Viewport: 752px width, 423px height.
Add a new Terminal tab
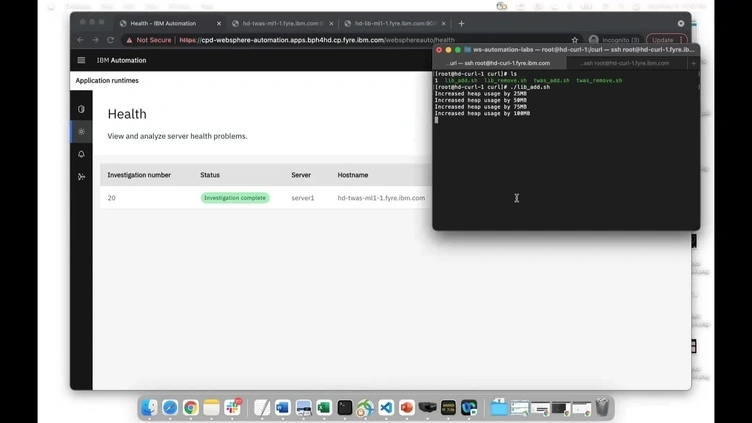tap(693, 63)
